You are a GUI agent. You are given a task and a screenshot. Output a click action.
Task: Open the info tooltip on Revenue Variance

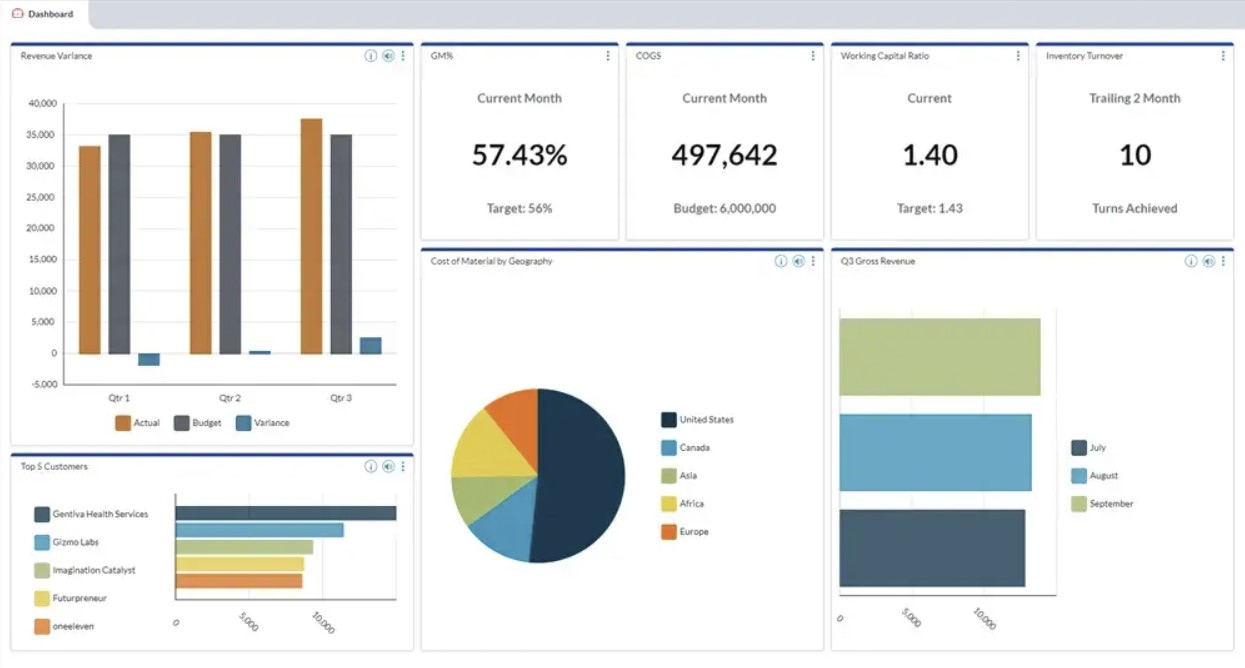click(x=369, y=56)
